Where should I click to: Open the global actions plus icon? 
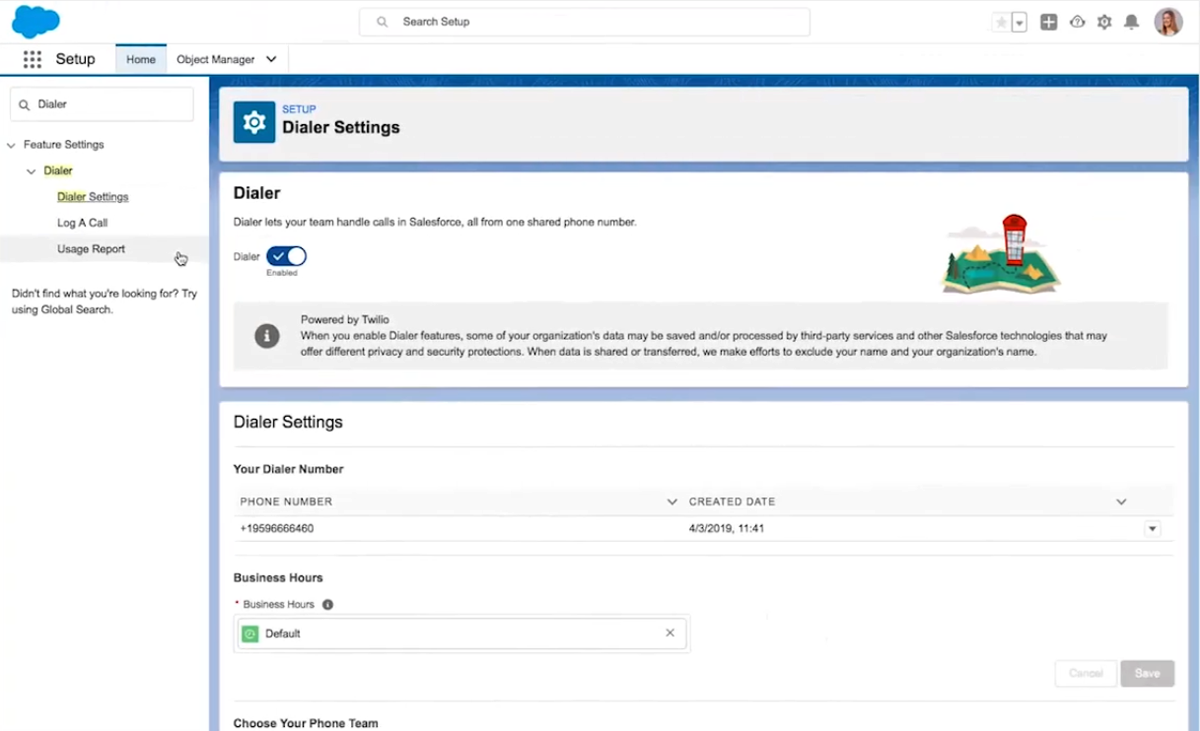[x=1048, y=22]
